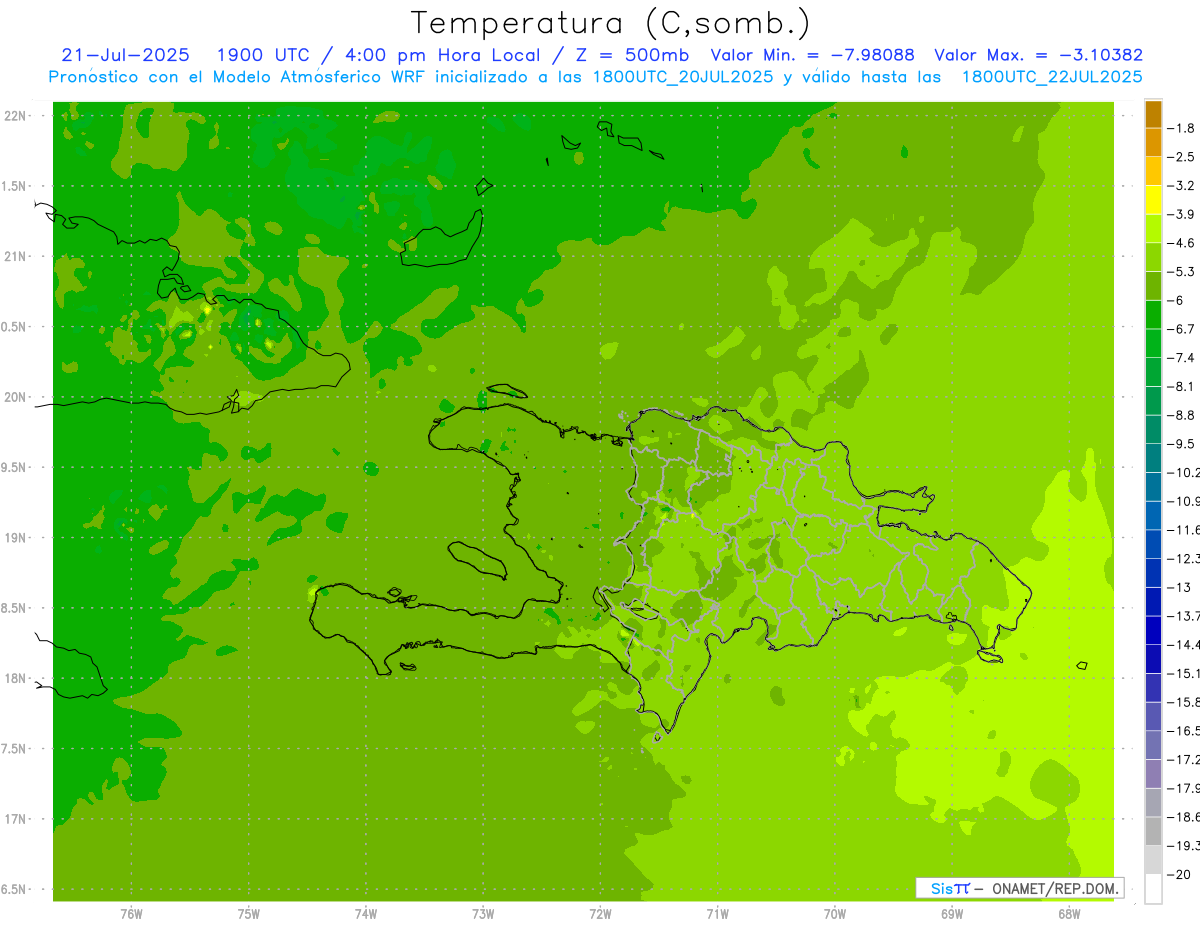Click the -20 legend value at bottom
The image size is (1200, 927).
click(x=1179, y=874)
